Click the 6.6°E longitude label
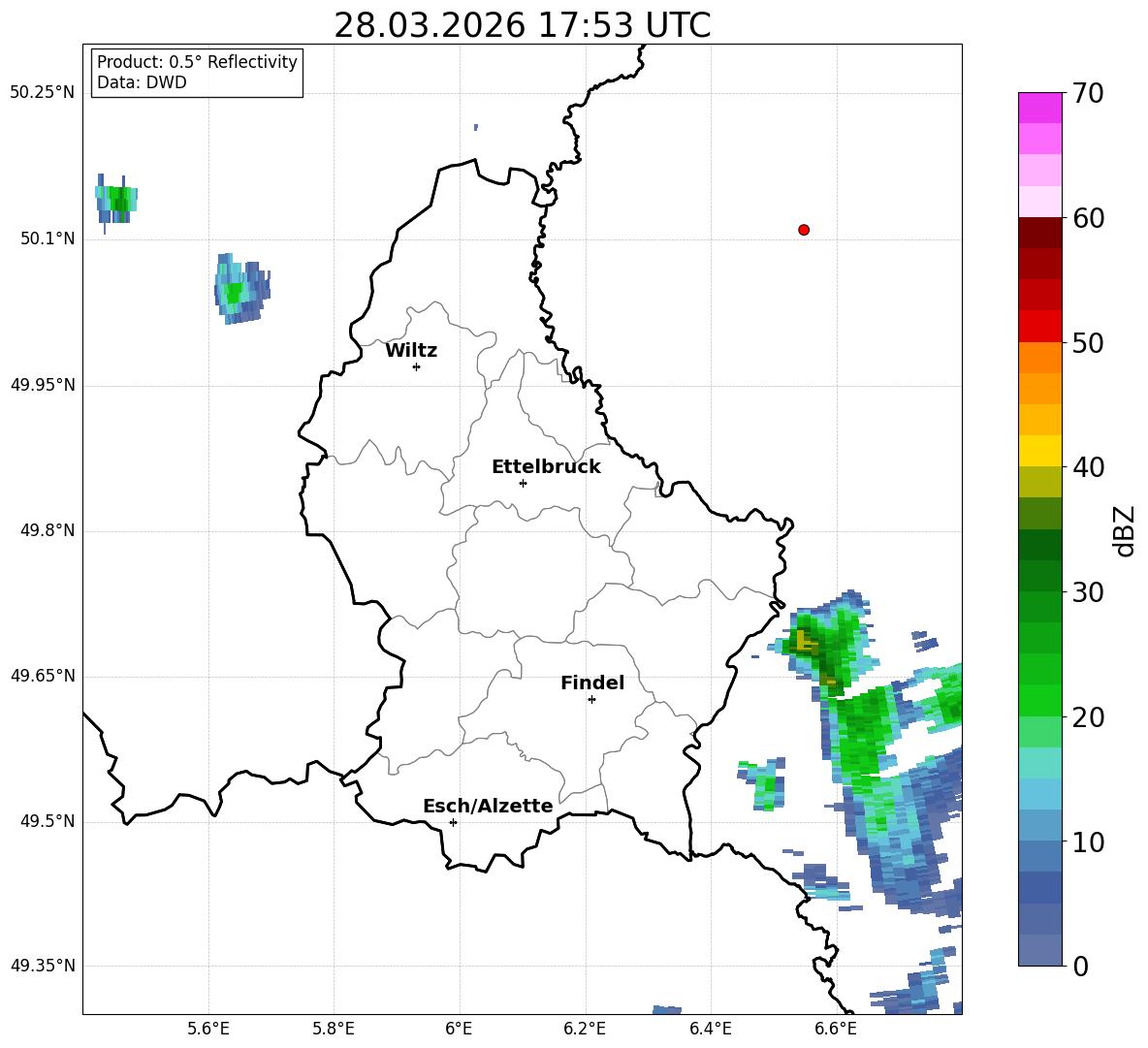Screen dimensions: 1148x1048 coord(836,1030)
